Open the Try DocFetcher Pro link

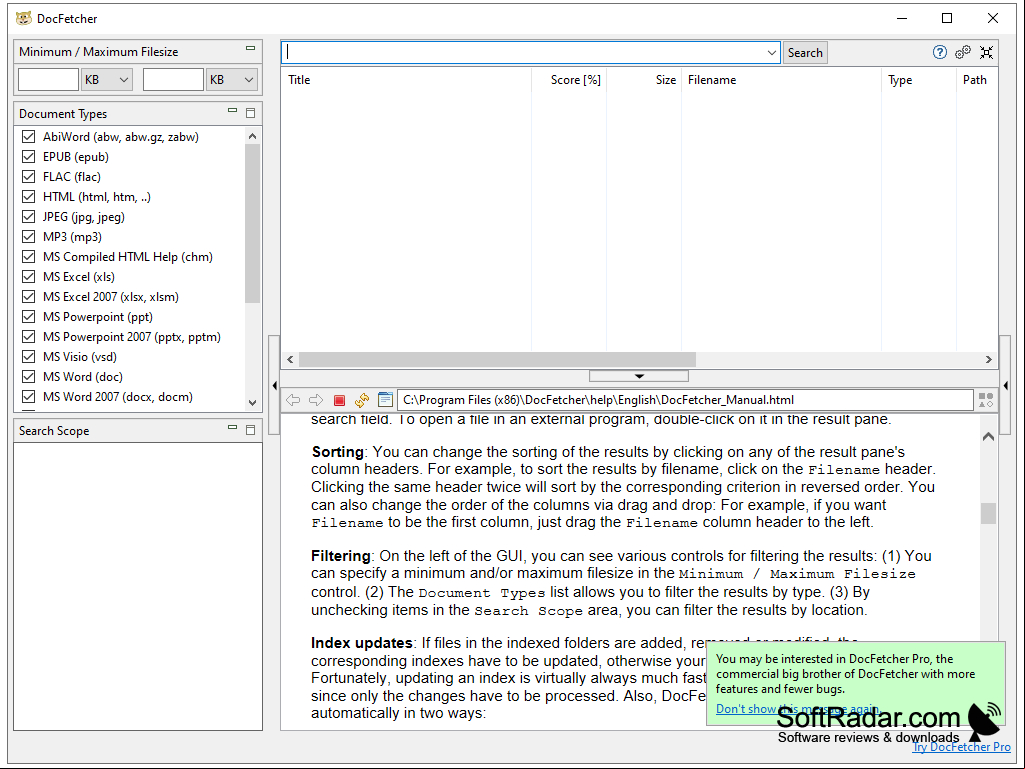[962, 747]
